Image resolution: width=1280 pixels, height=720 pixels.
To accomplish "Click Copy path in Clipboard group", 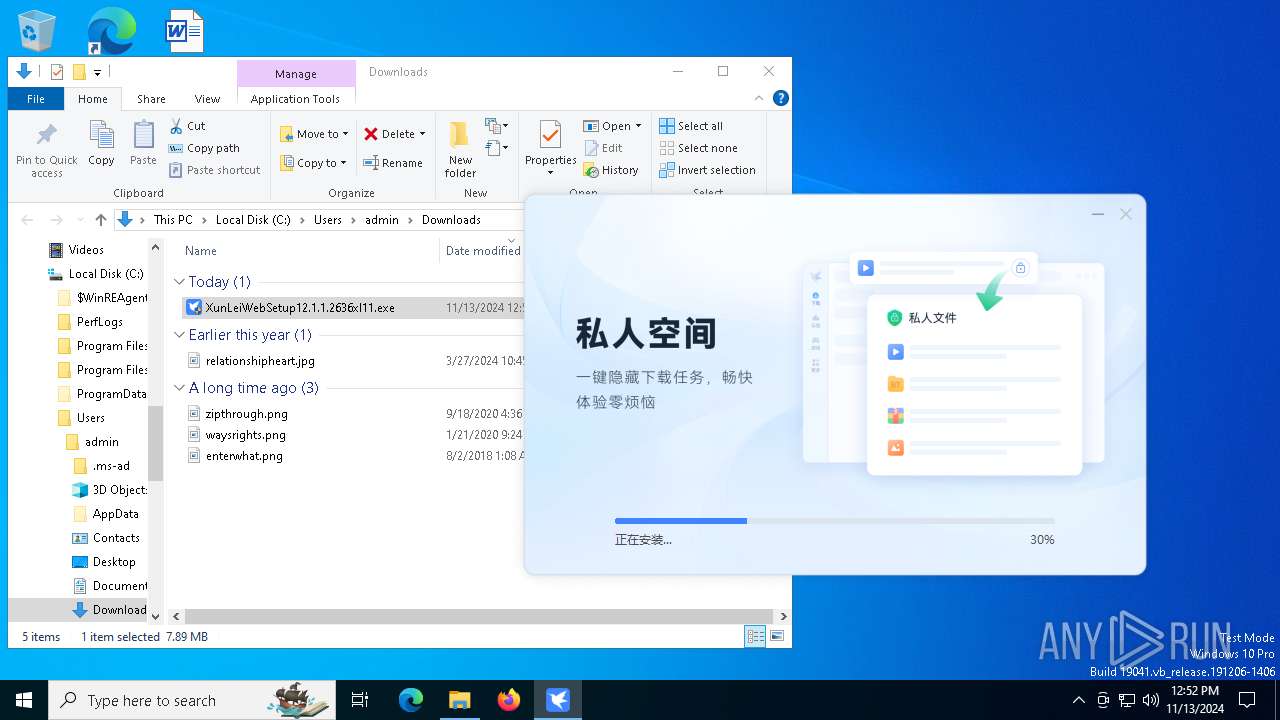I will (204, 148).
